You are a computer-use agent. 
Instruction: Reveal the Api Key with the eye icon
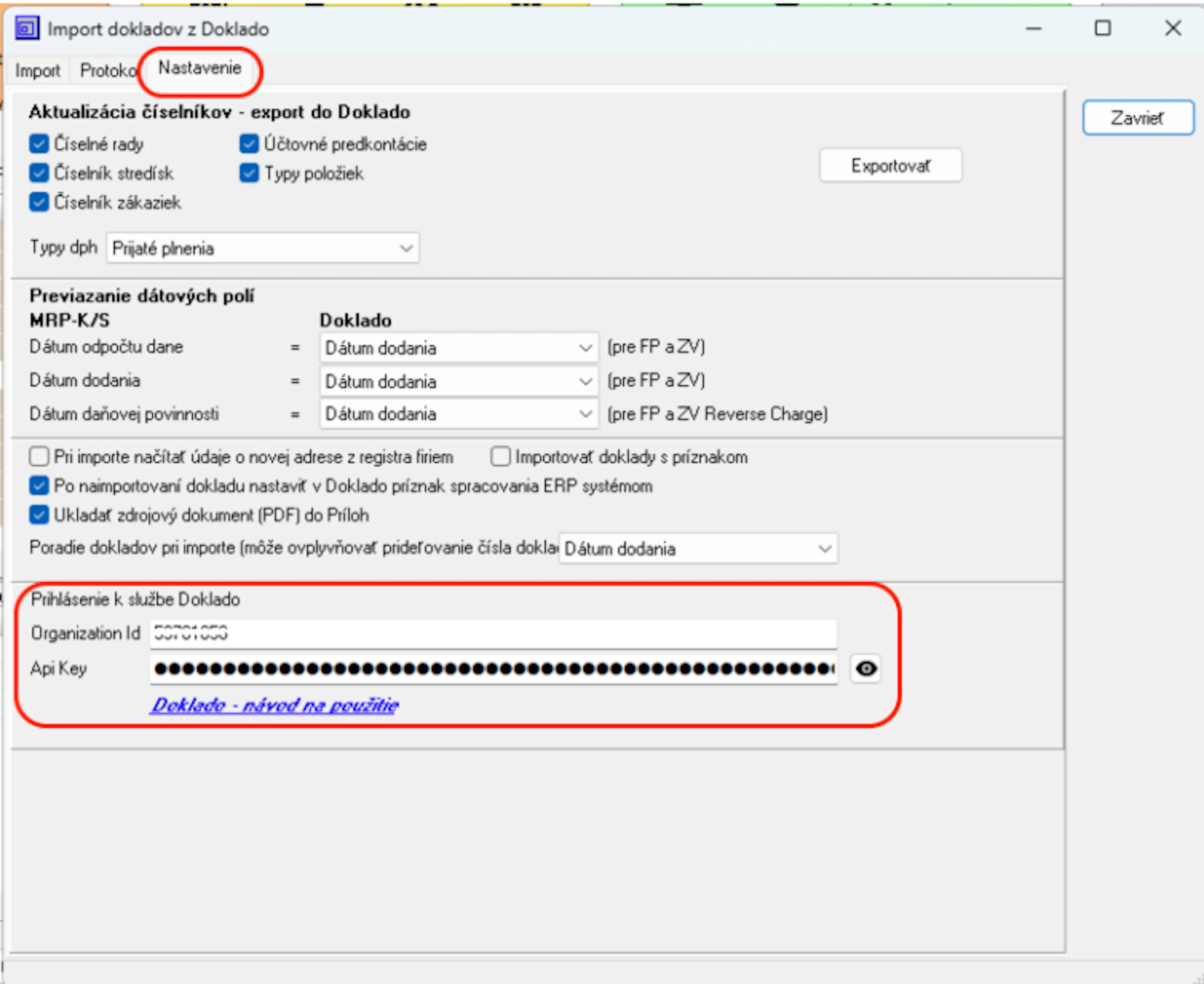[865, 669]
